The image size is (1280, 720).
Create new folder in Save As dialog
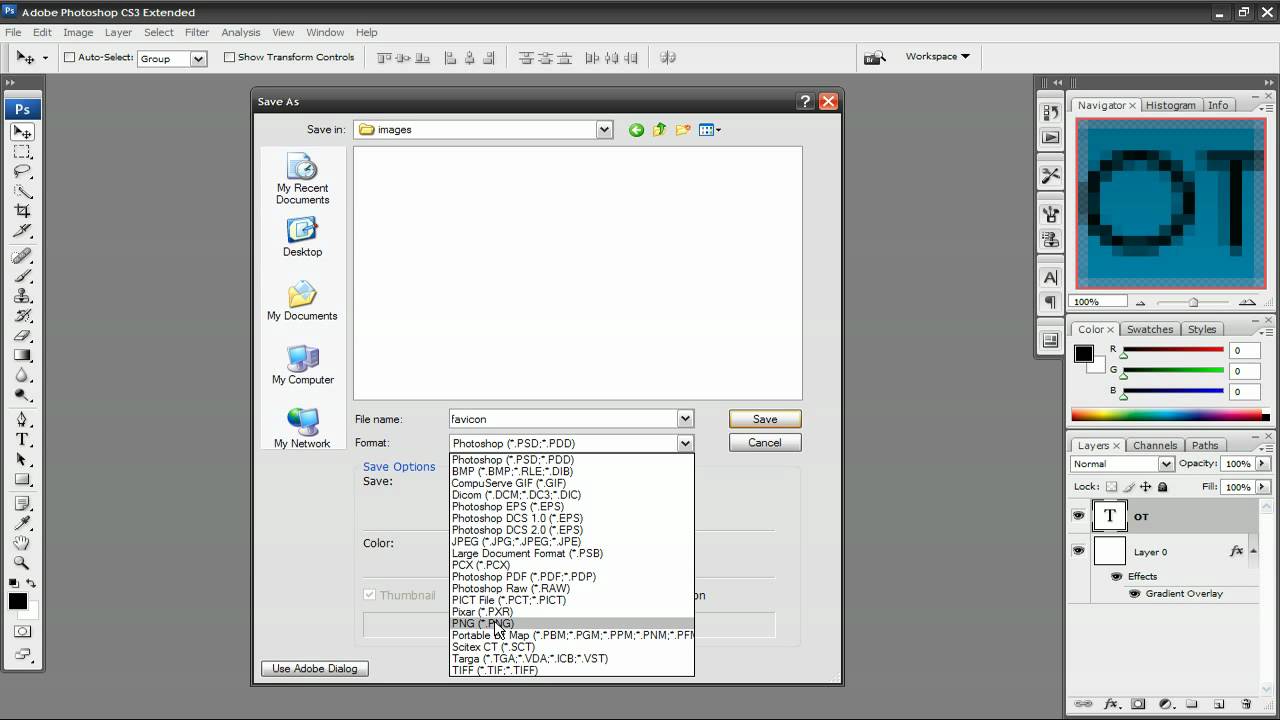pos(683,130)
